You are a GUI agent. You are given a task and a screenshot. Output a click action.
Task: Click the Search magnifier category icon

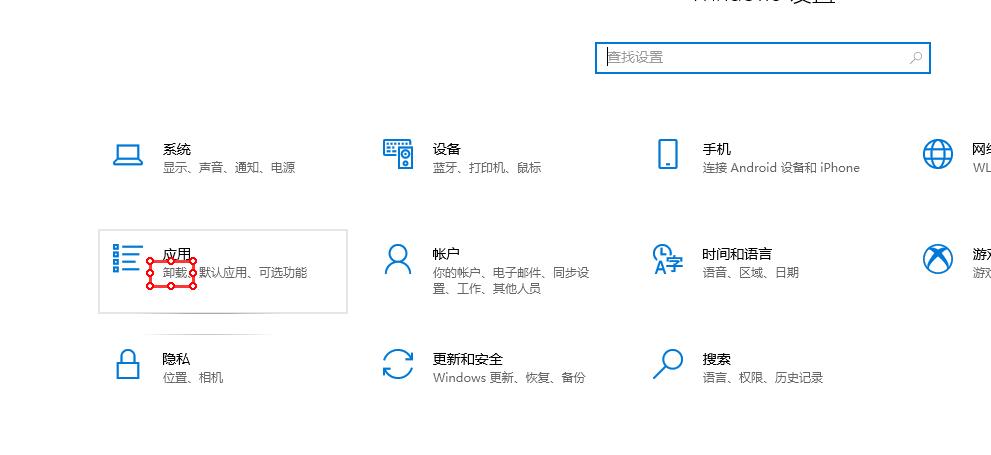(667, 364)
